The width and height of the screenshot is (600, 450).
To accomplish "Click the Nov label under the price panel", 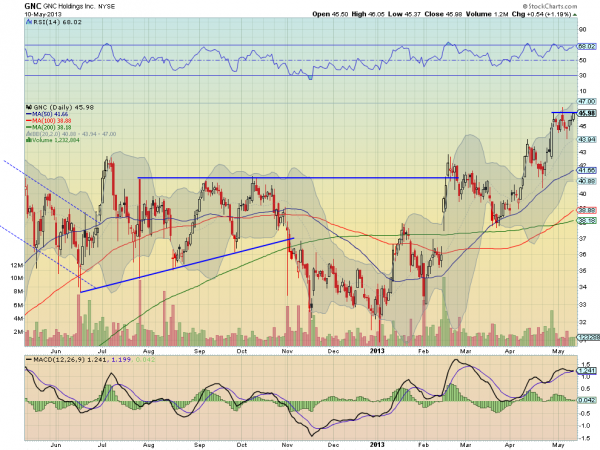I will [287, 351].
